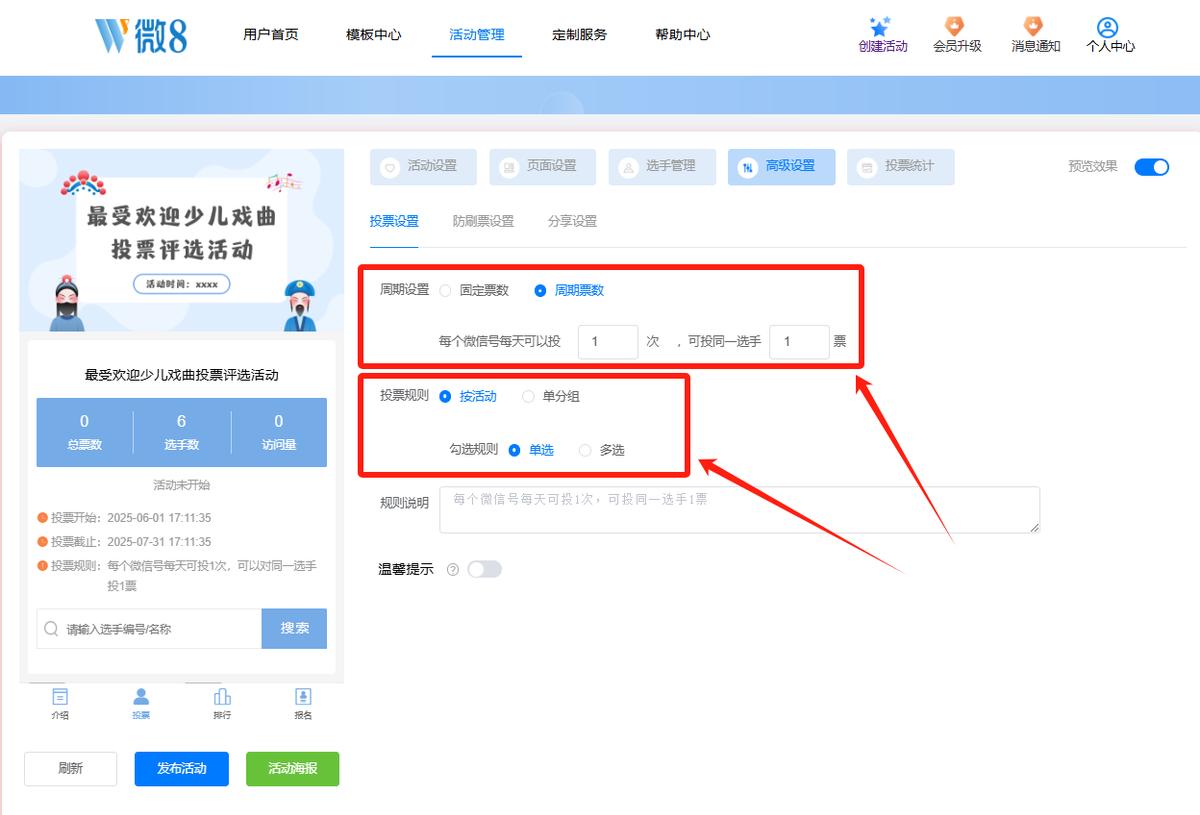1200x815 pixels.
Task: Click 投票截止 2025-07-31 date line
Action: [x=124, y=542]
